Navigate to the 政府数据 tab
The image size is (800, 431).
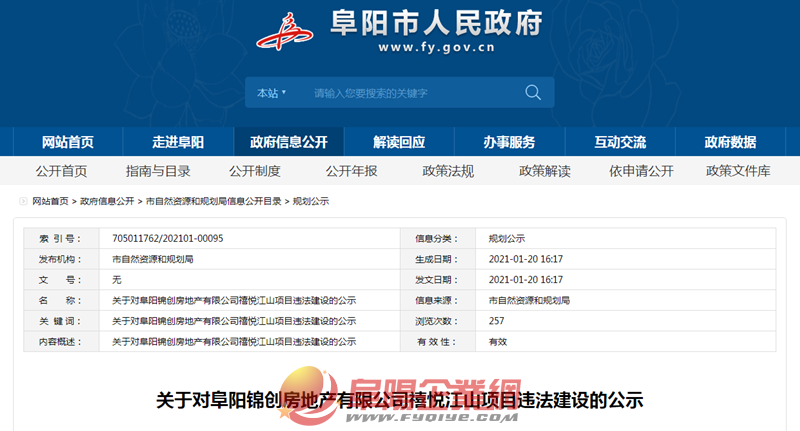click(x=730, y=142)
